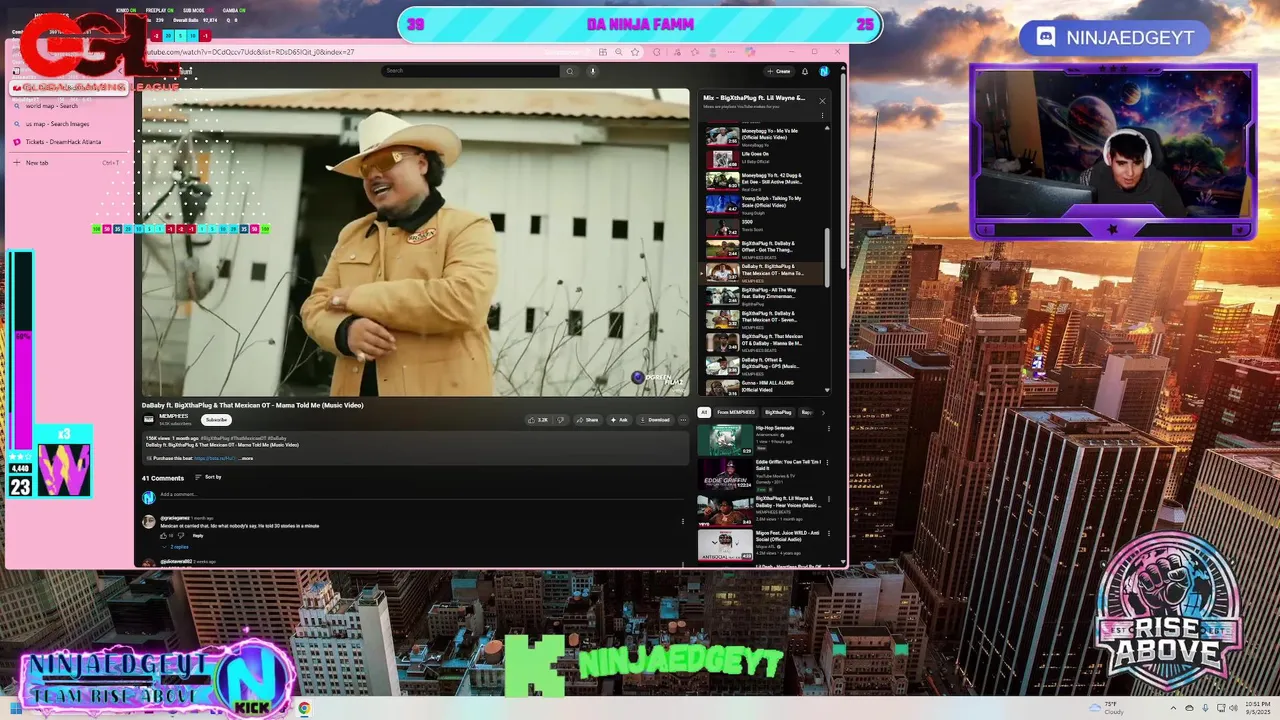The image size is (1280, 720).
Task: Open the more actions menu beside Download
Action: 683,420
